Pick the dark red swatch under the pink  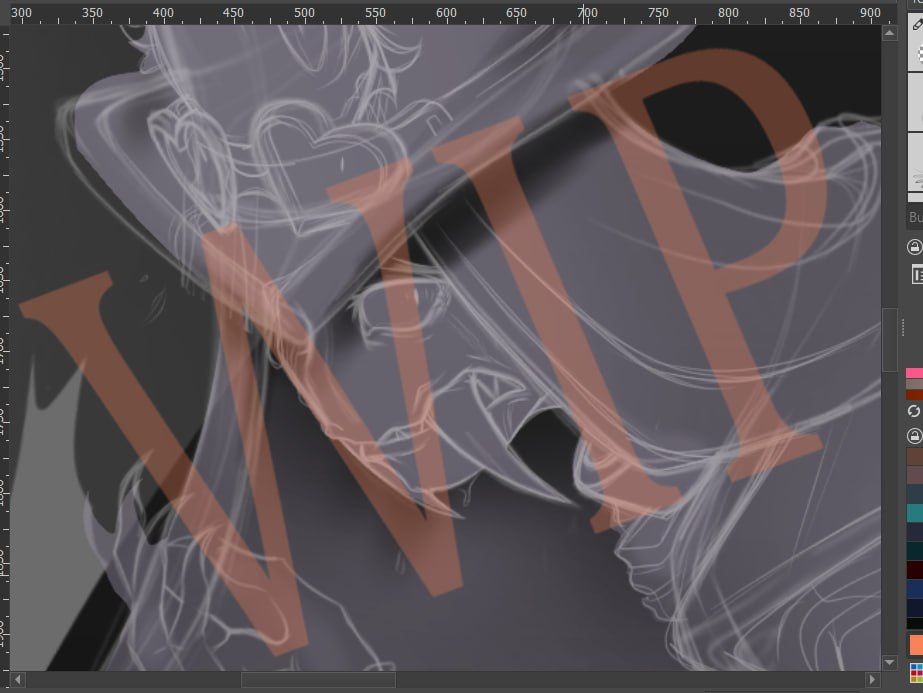point(914,394)
